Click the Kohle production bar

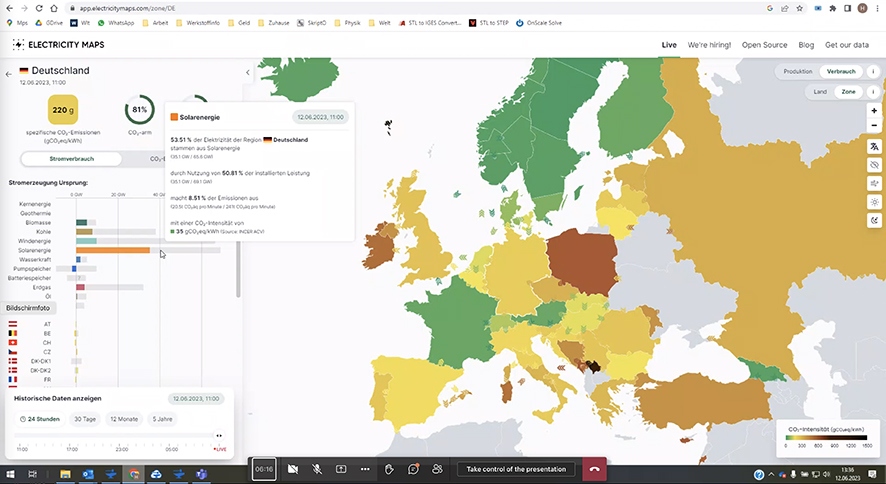tap(84, 232)
